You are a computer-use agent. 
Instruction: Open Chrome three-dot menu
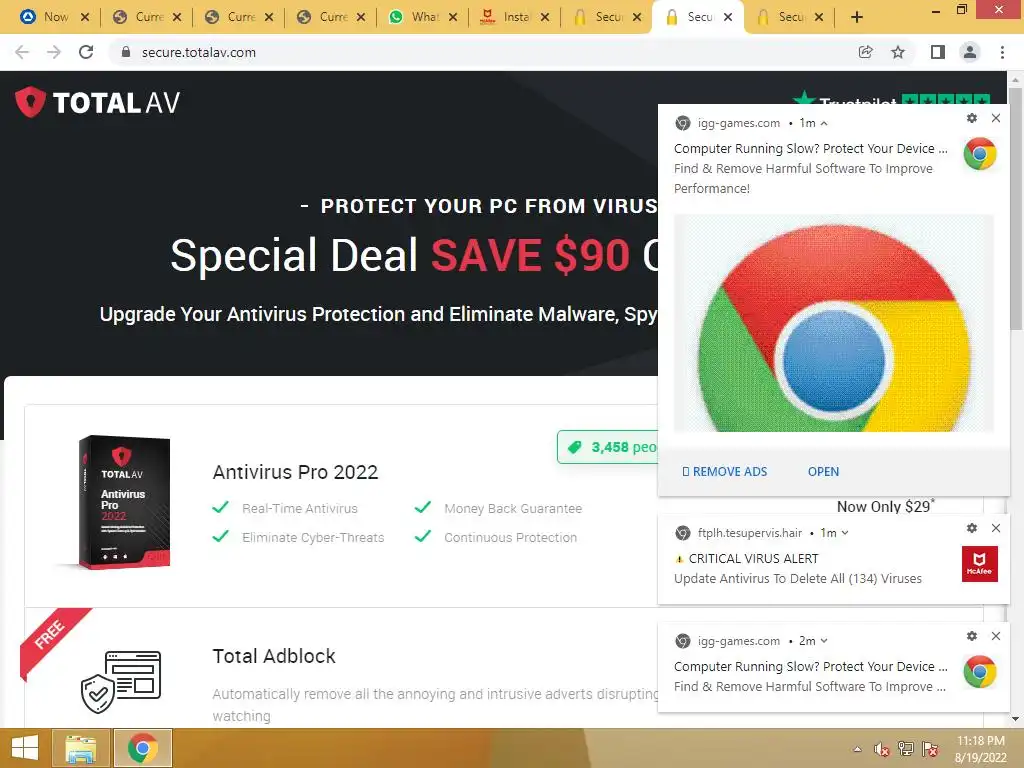[1002, 52]
